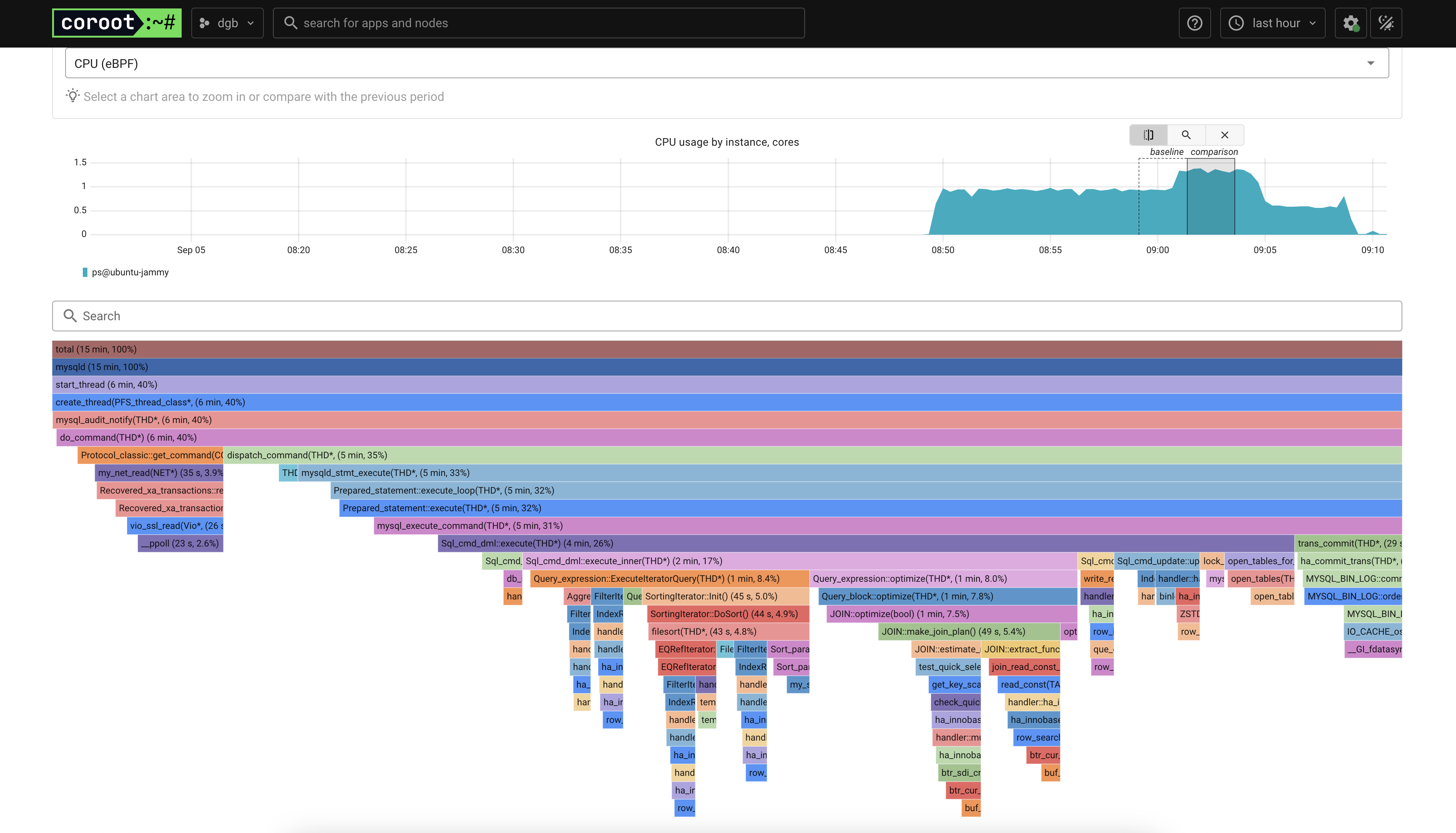The height and width of the screenshot is (833, 1456).
Task: Open the dgb project dropdown
Action: pos(227,23)
